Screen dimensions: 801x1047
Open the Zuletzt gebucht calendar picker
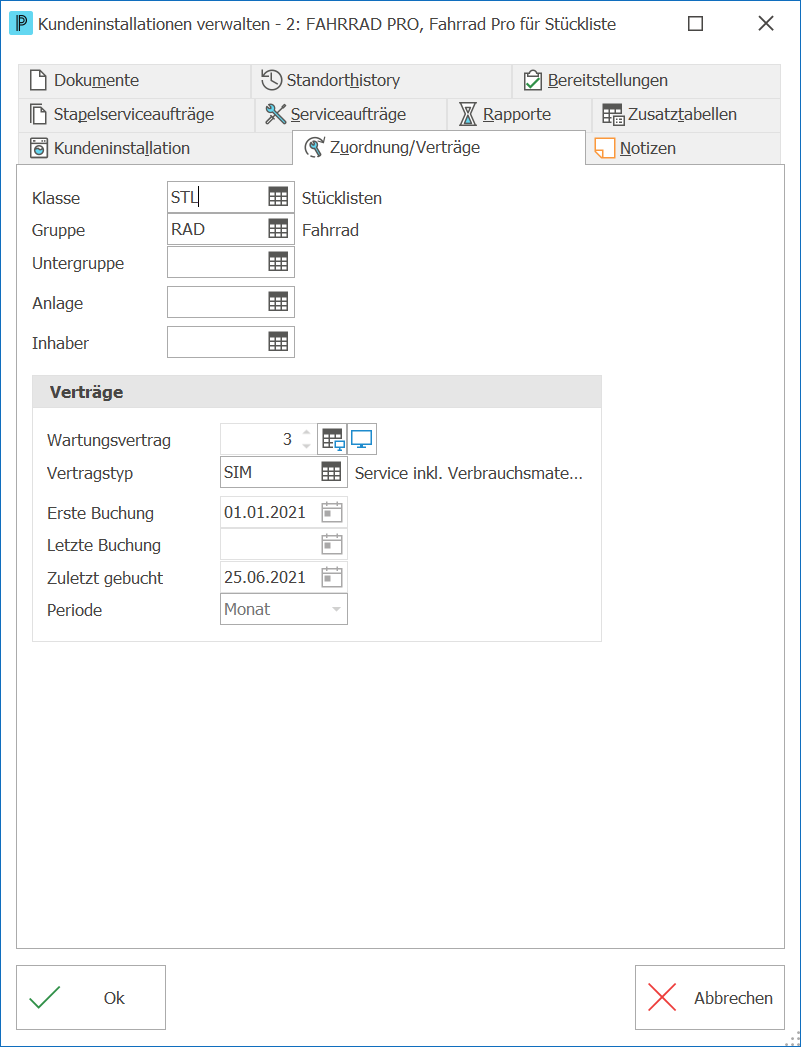(x=332, y=577)
